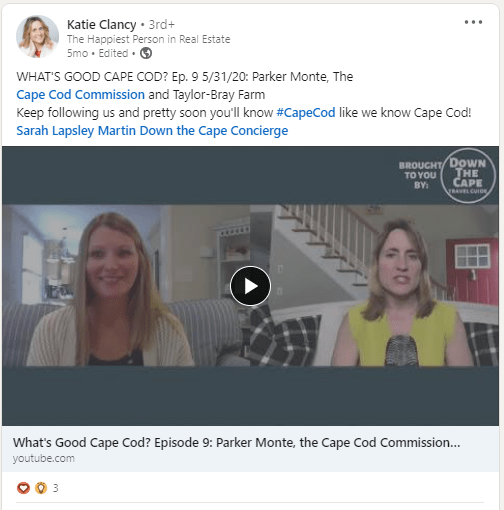Open the post options three-dot menu

tap(473, 22)
